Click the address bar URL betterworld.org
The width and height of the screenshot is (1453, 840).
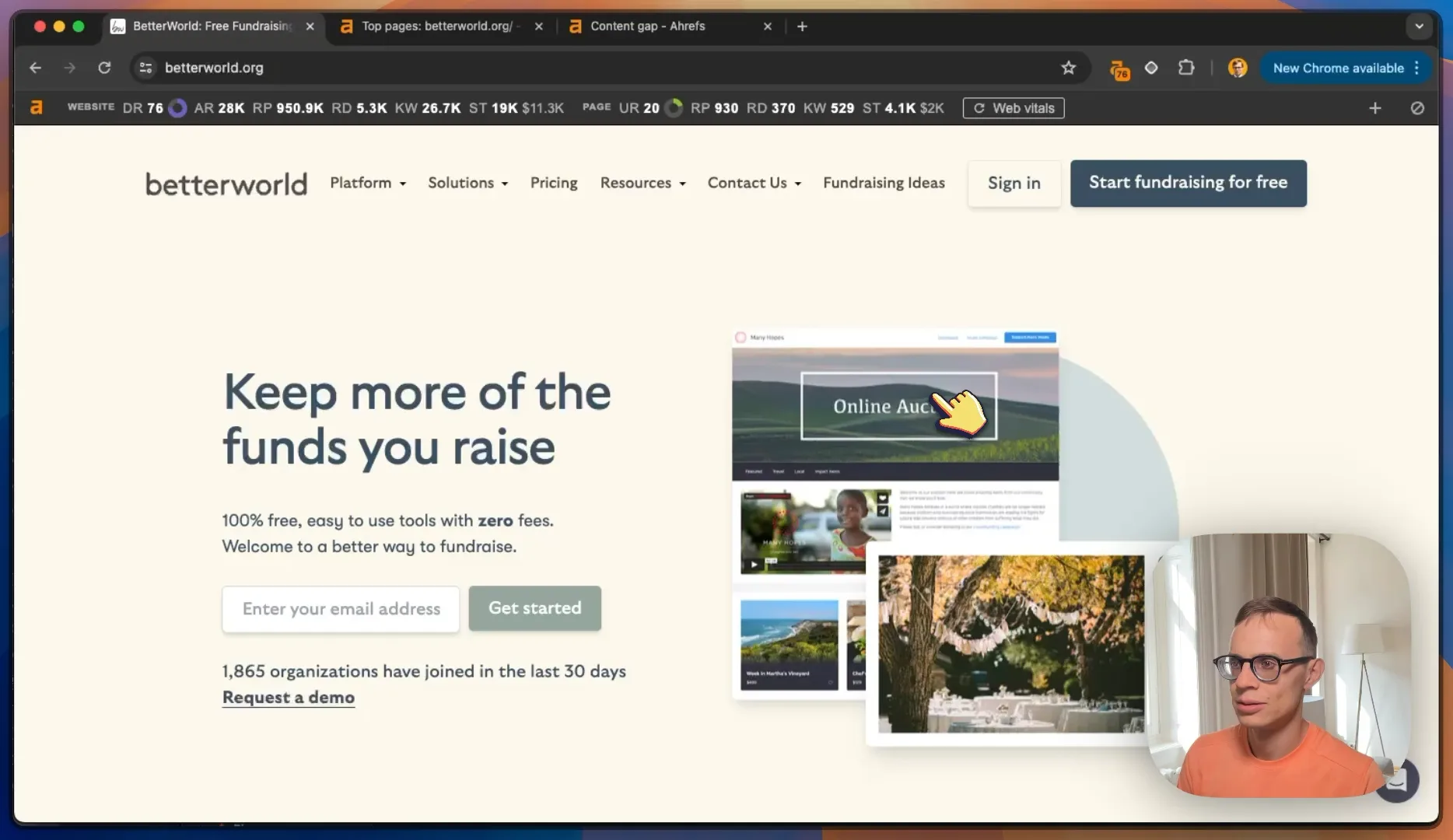click(x=214, y=68)
